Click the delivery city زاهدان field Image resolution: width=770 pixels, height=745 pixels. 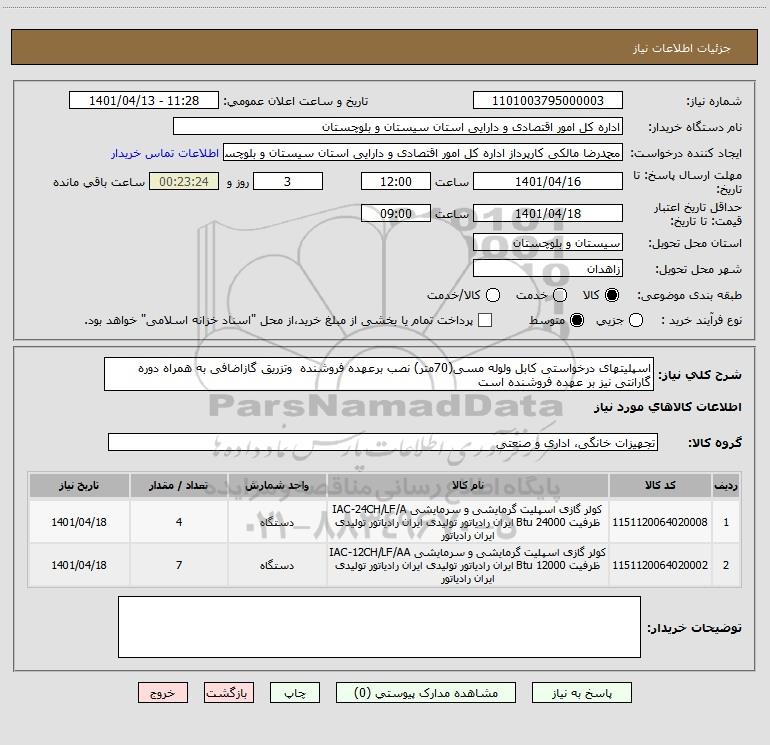(548, 268)
